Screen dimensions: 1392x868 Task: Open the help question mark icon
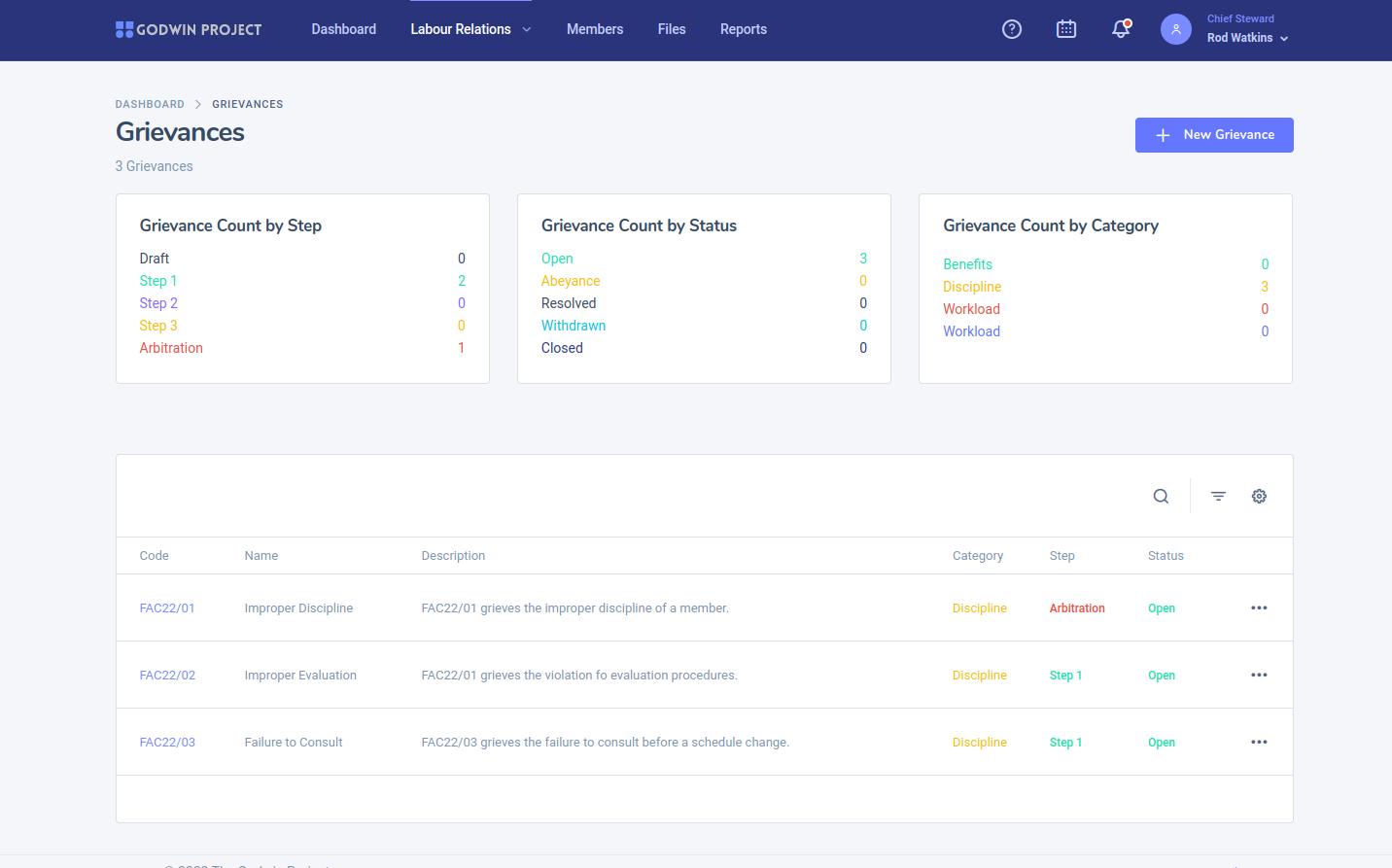point(1012,29)
